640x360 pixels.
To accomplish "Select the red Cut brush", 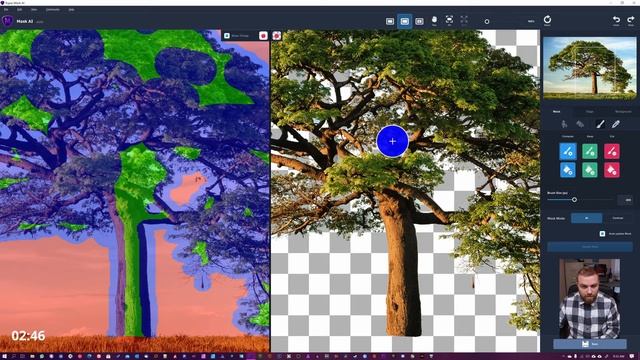I will [611, 151].
